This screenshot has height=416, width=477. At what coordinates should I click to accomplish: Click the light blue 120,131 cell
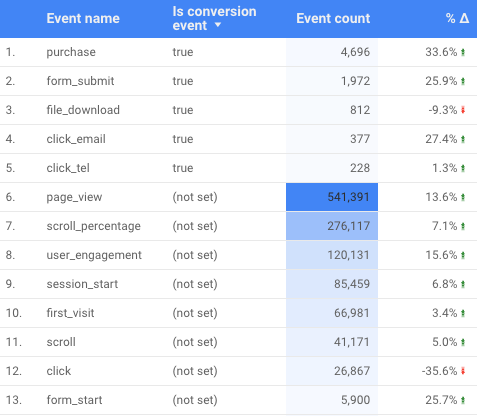coord(332,255)
